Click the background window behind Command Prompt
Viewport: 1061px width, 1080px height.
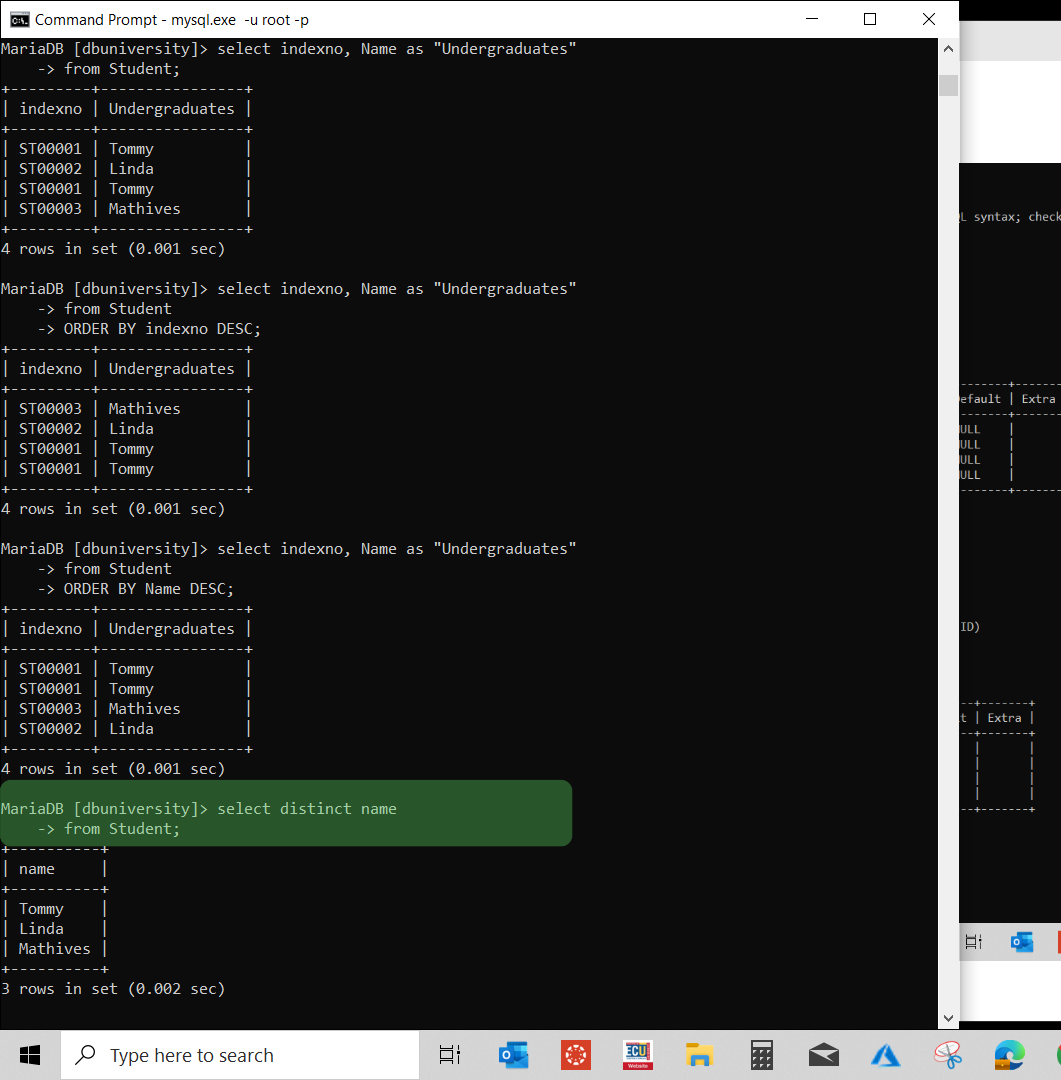pyautogui.click(x=1010, y=500)
